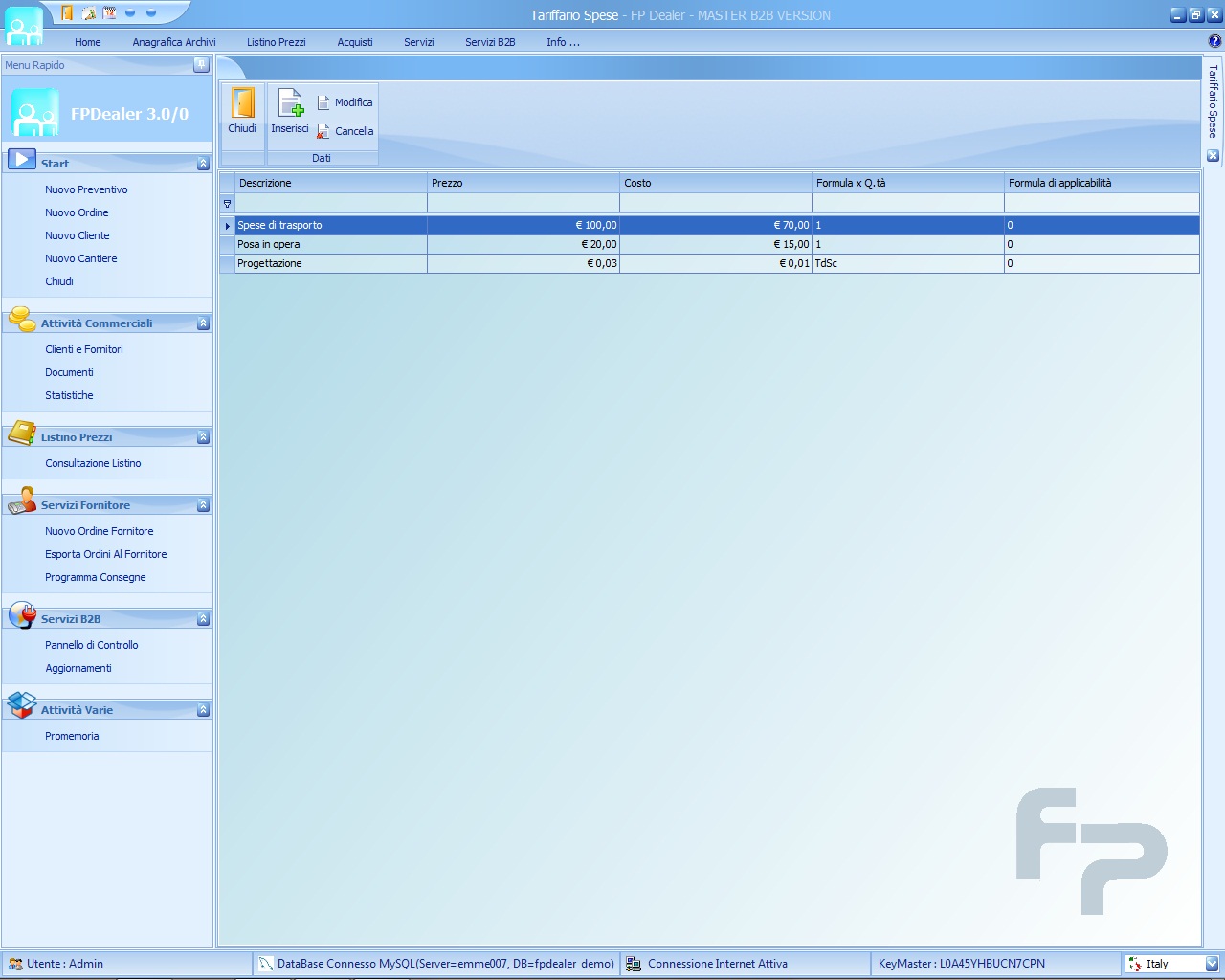Image resolution: width=1225 pixels, height=980 pixels.
Task: Click the Chiudi door icon in the ribbon
Action: pos(242,103)
